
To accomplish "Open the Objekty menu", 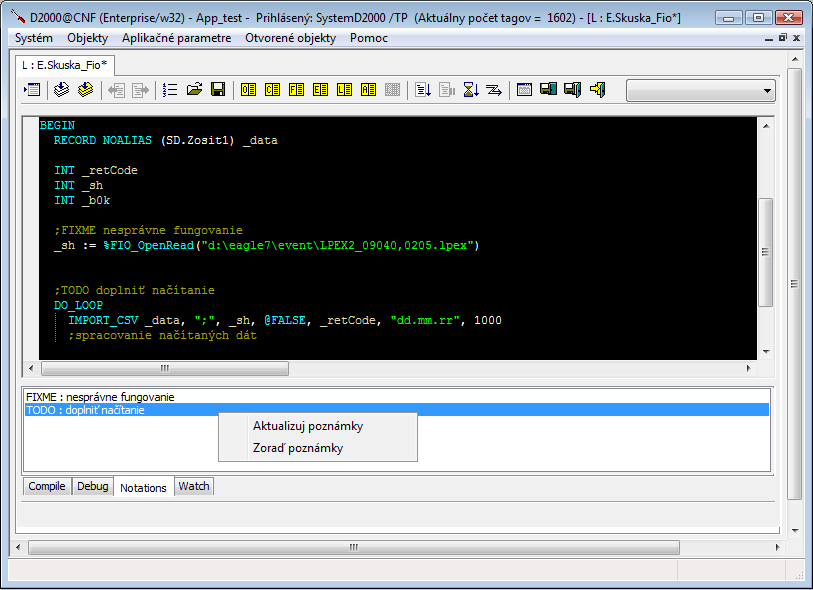I will click(87, 38).
